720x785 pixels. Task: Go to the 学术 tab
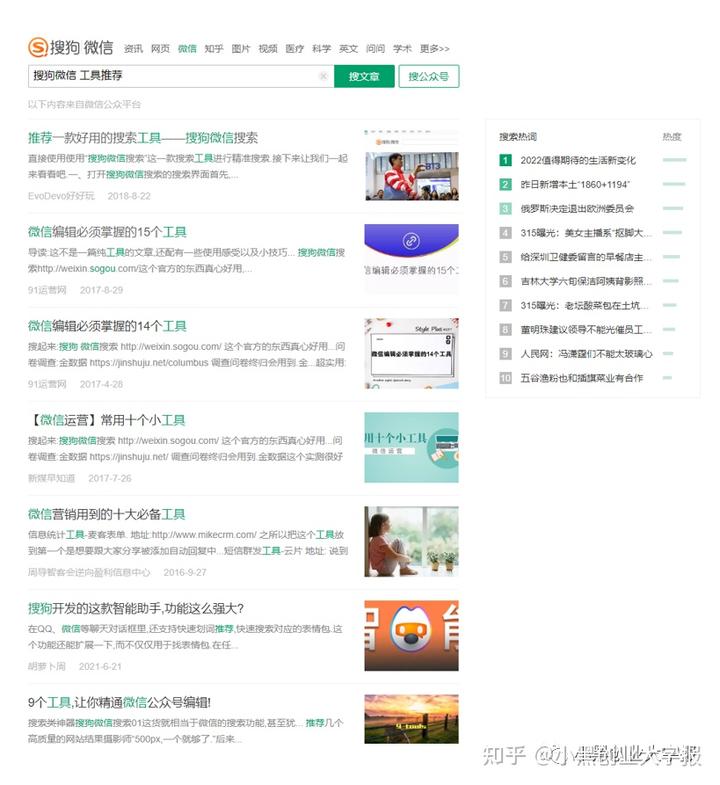click(x=402, y=49)
